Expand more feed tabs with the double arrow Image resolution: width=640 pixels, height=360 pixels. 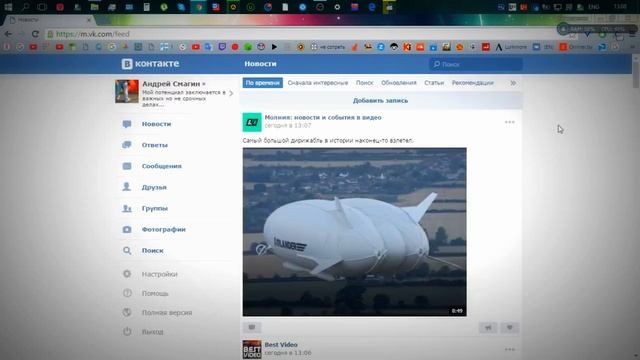(x=513, y=83)
